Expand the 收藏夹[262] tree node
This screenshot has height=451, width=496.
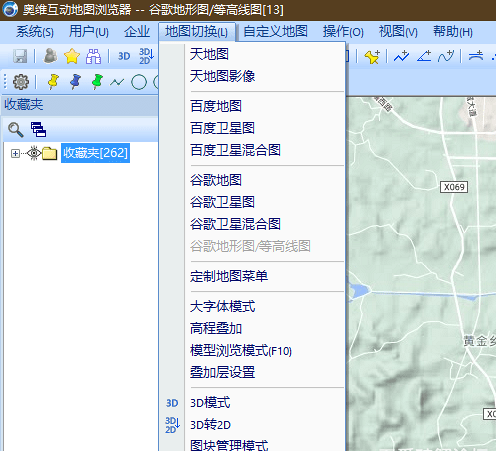pos(15,153)
